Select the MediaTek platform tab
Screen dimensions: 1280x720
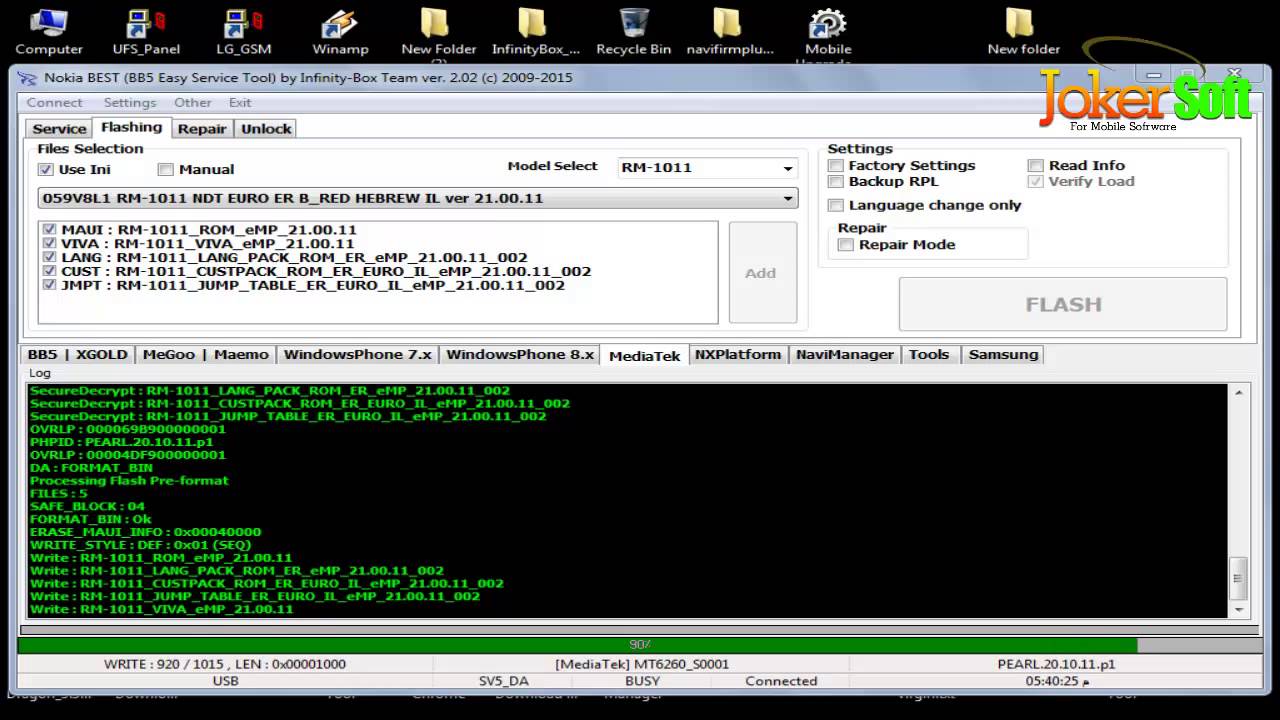[x=644, y=355]
